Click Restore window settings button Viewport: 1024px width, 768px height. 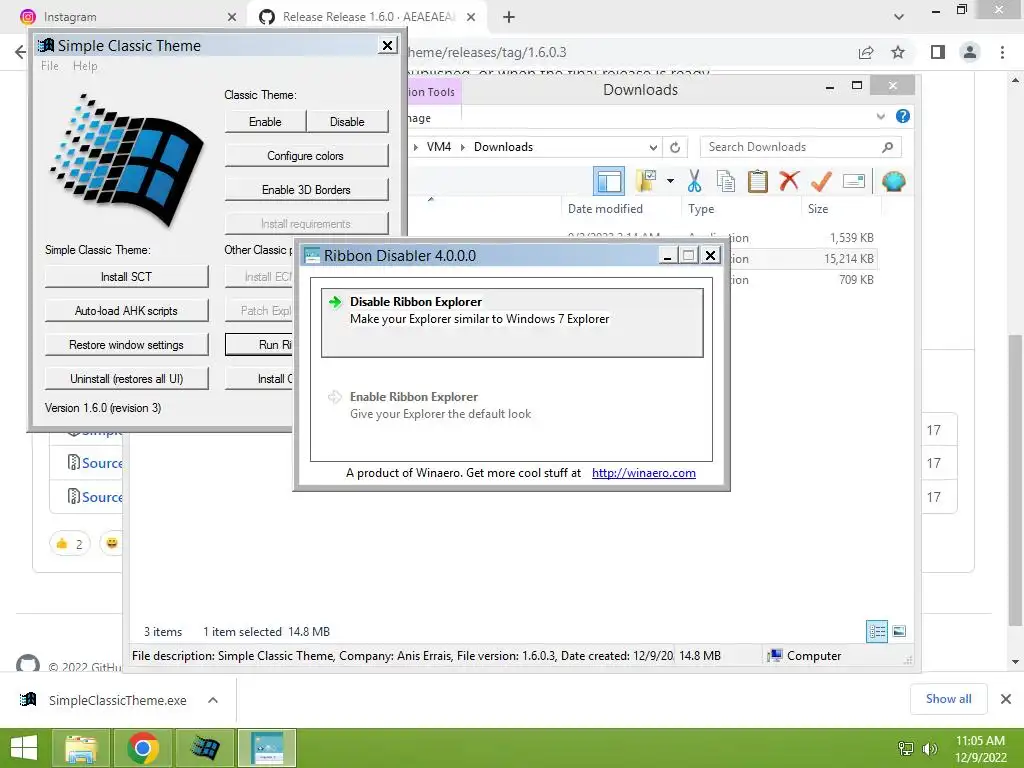coord(127,345)
